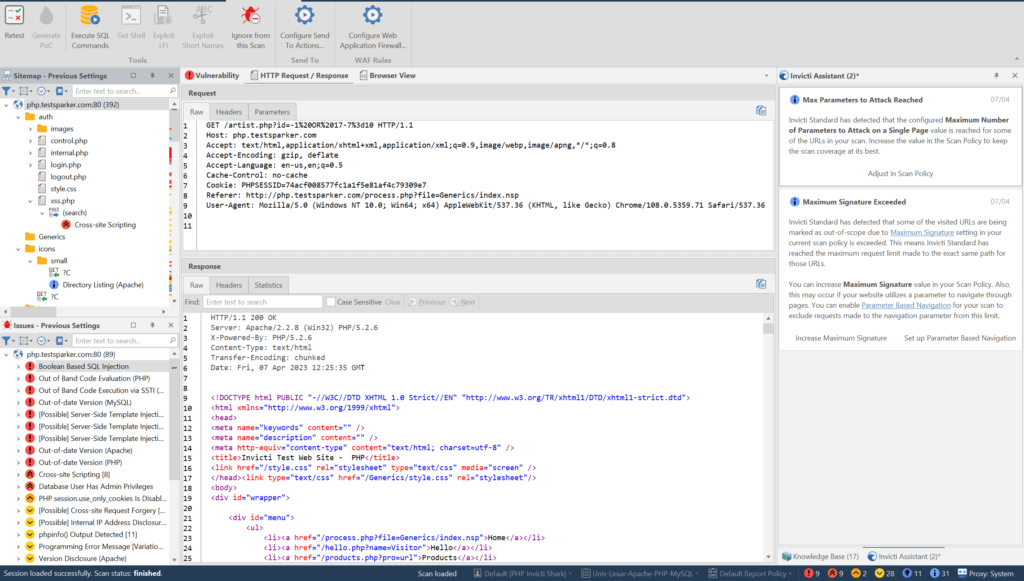Open the Request Headers tab
1024x581 pixels.
tap(229, 111)
